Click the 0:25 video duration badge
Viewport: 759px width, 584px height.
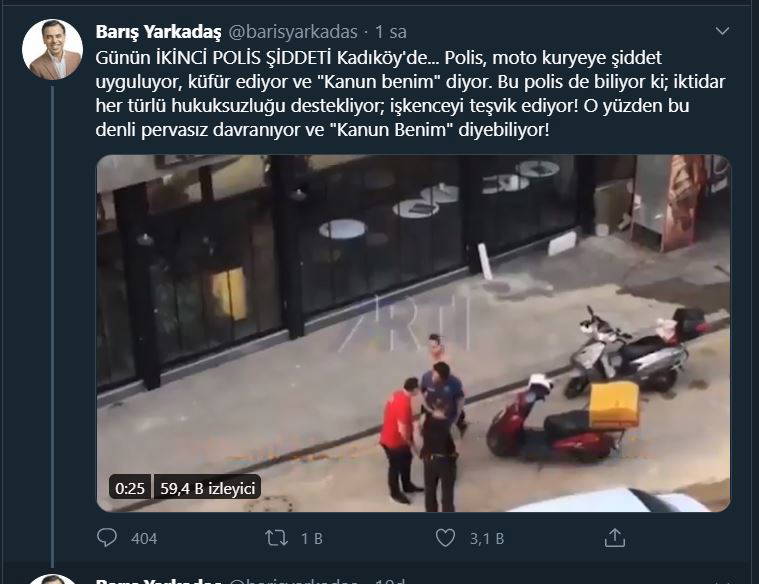coord(130,488)
